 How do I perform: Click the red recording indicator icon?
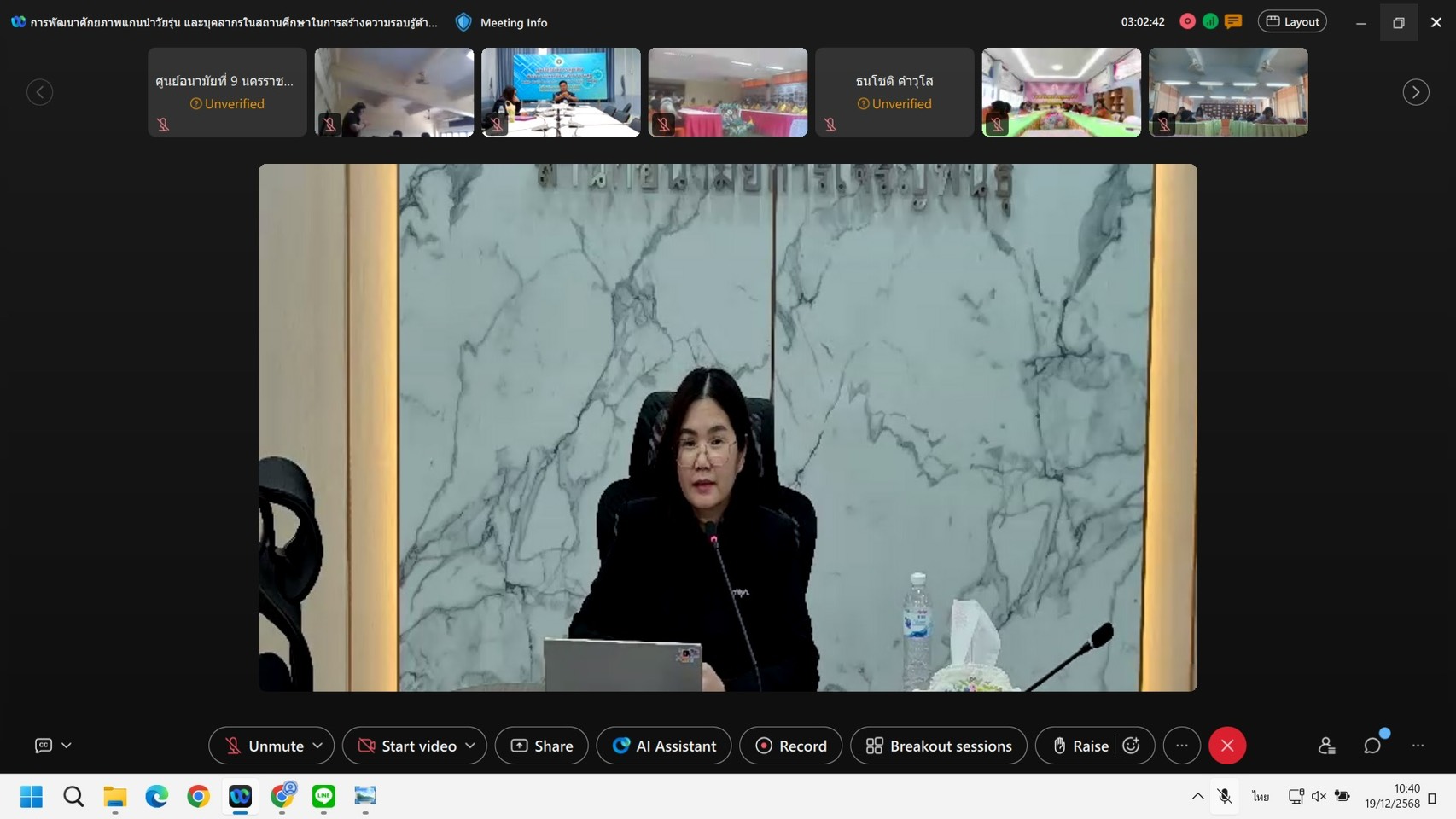(1187, 21)
